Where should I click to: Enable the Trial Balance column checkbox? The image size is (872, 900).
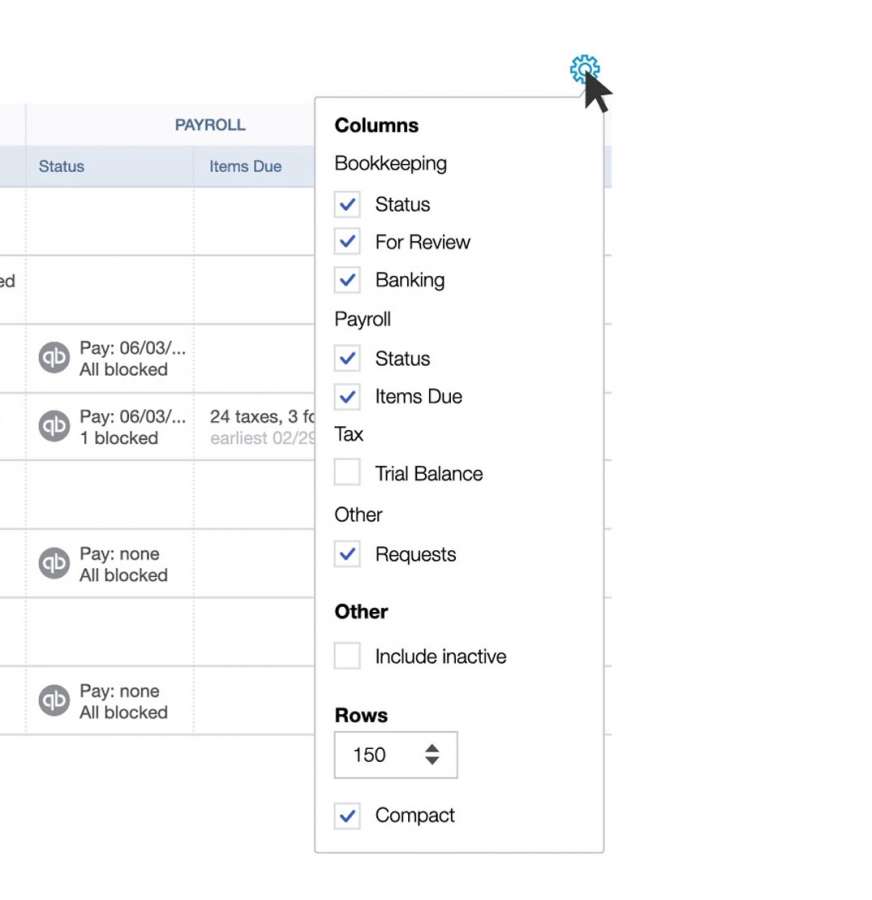coord(347,472)
